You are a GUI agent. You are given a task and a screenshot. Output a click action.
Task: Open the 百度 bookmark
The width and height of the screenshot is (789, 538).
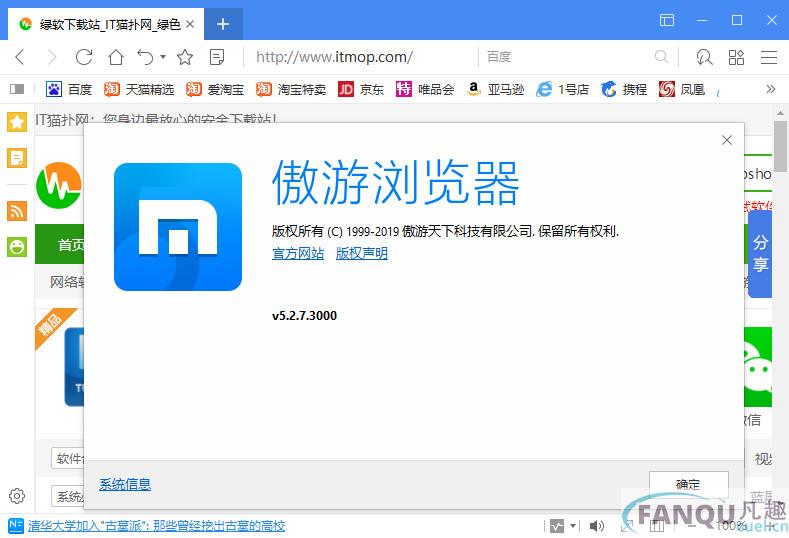69,89
